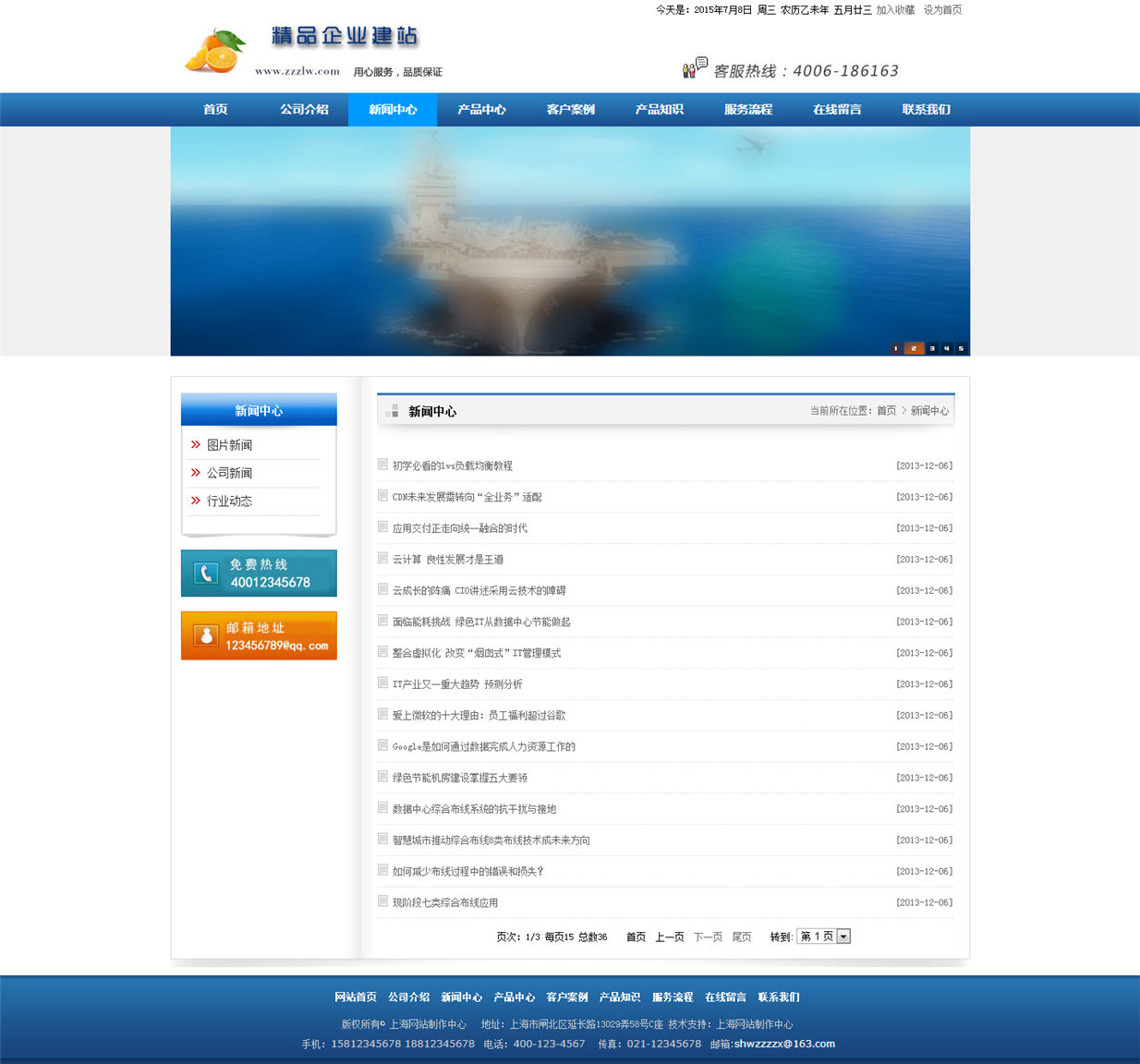The height and width of the screenshot is (1064, 1140).
Task: Open 产品中心 in top navigation
Action: (481, 109)
